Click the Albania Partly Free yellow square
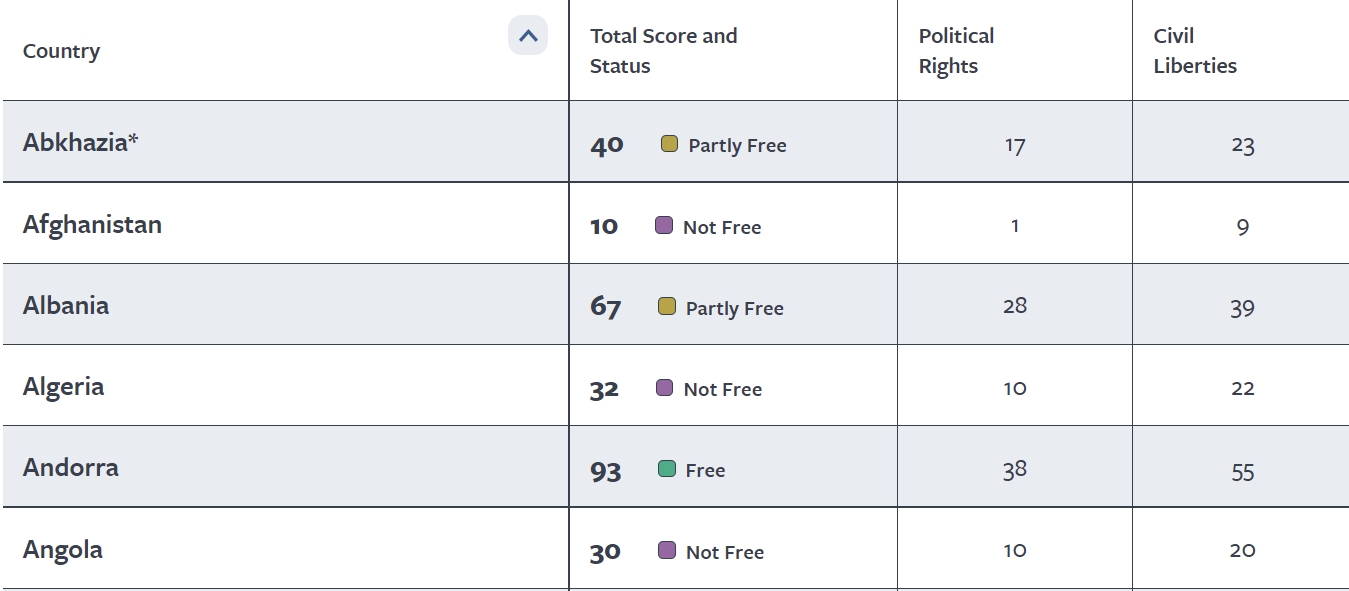Viewport: 1349px width, 591px height. [x=667, y=306]
